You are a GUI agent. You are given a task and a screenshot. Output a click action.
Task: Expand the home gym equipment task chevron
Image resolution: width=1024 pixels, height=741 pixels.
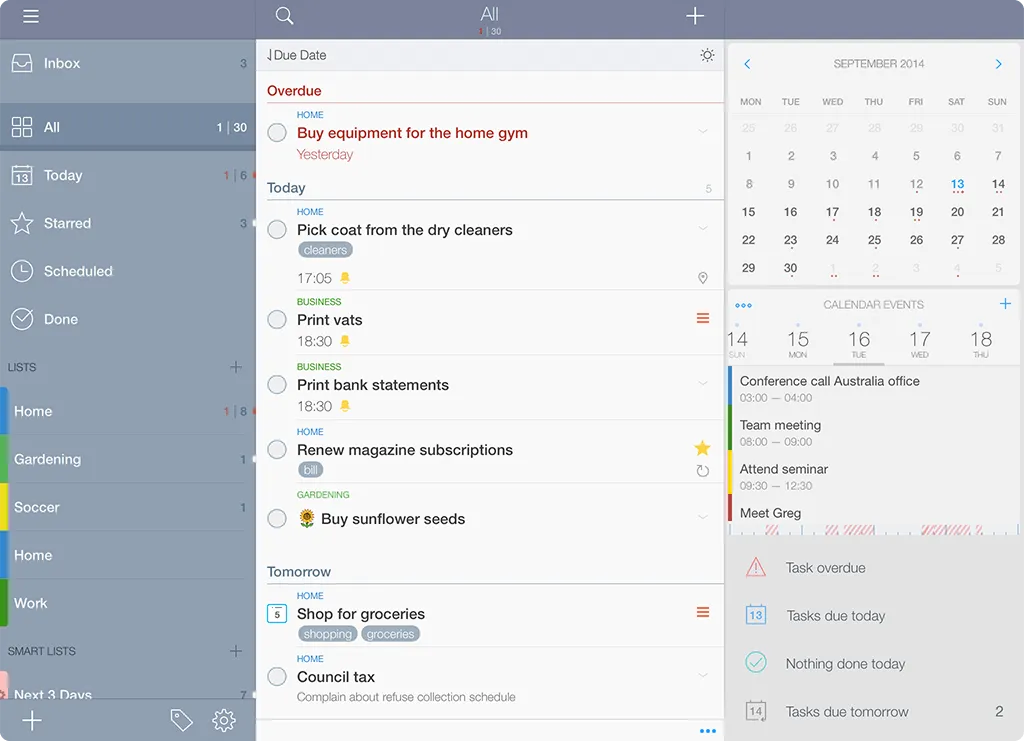tap(703, 132)
